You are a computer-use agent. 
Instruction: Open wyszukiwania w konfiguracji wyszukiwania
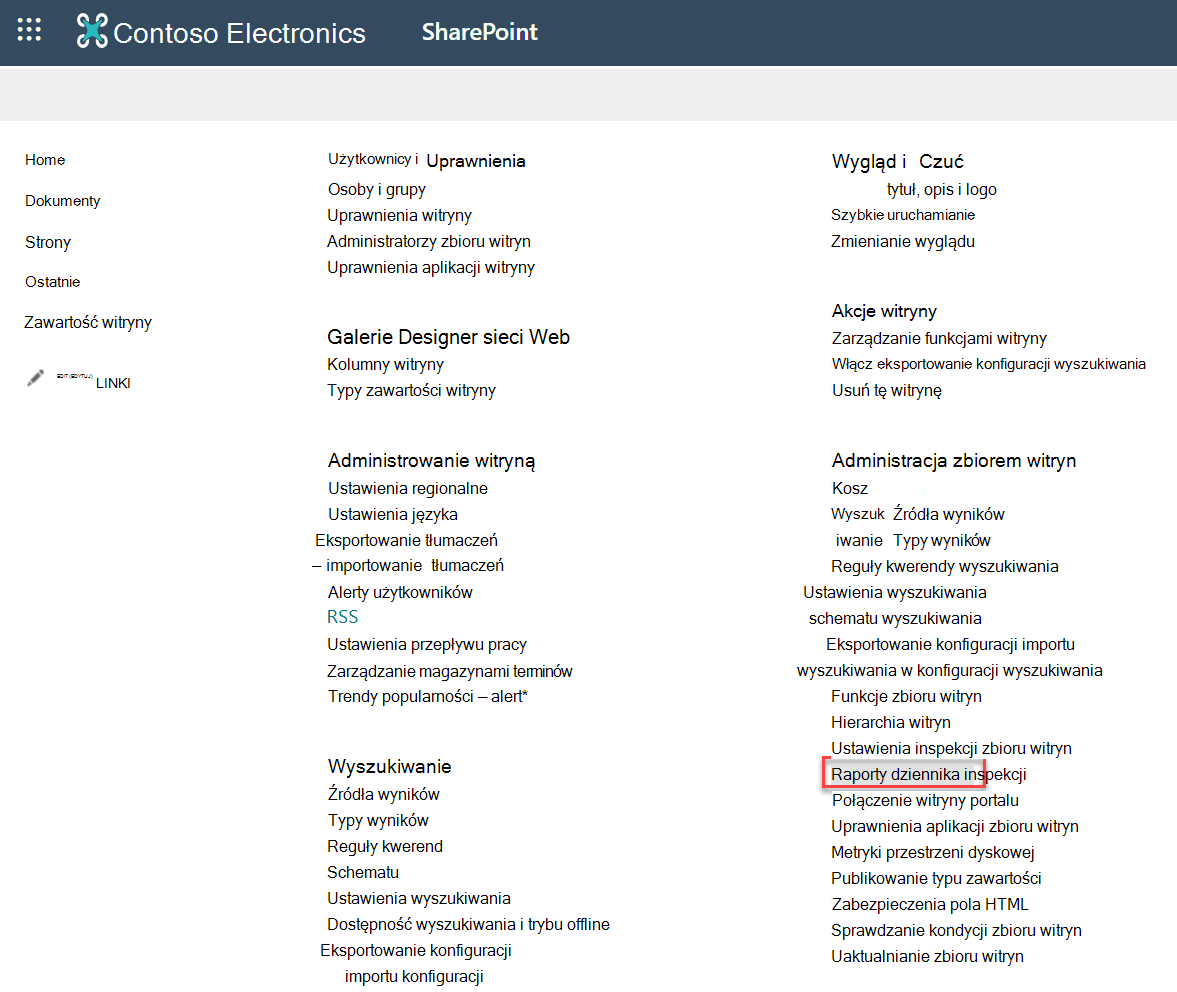point(950,671)
